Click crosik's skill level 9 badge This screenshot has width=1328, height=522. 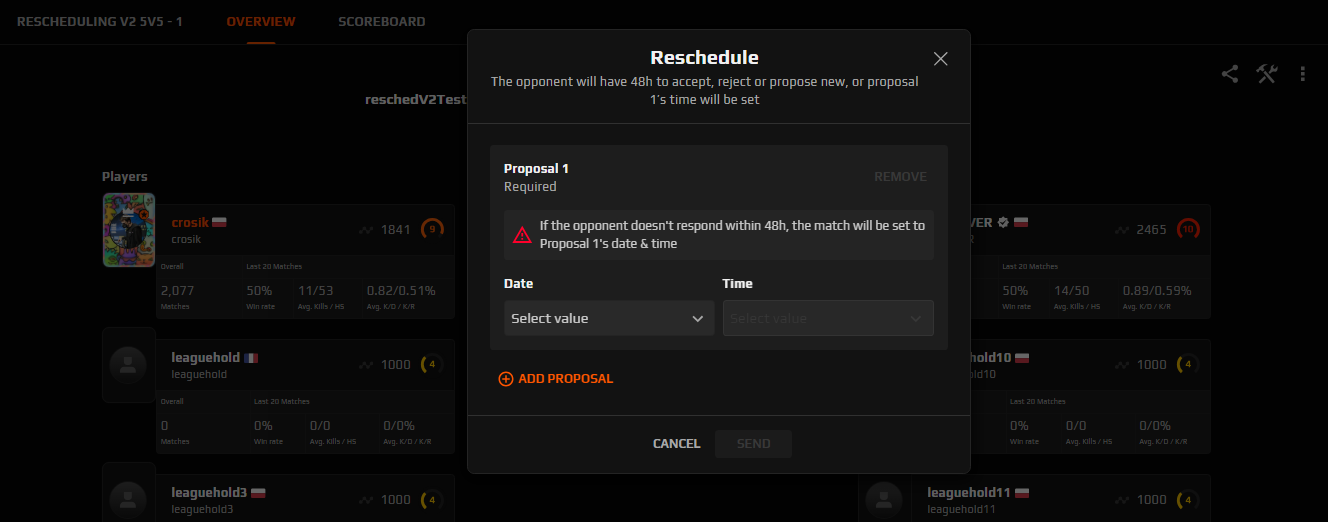tap(432, 229)
